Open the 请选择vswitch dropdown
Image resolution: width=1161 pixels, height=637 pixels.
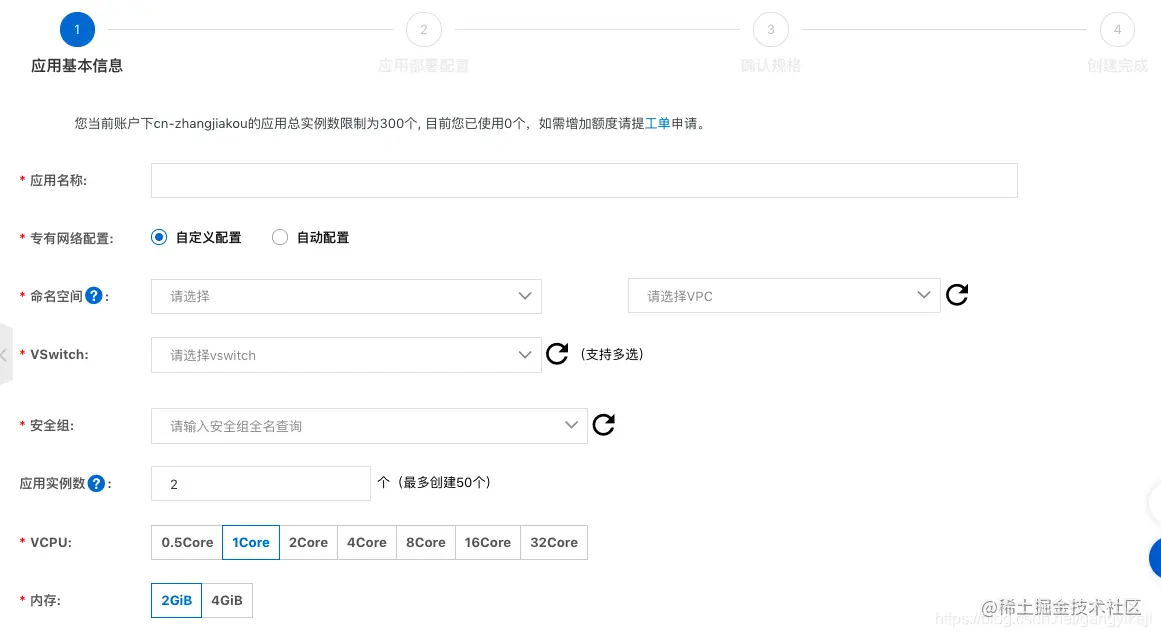tap(346, 354)
